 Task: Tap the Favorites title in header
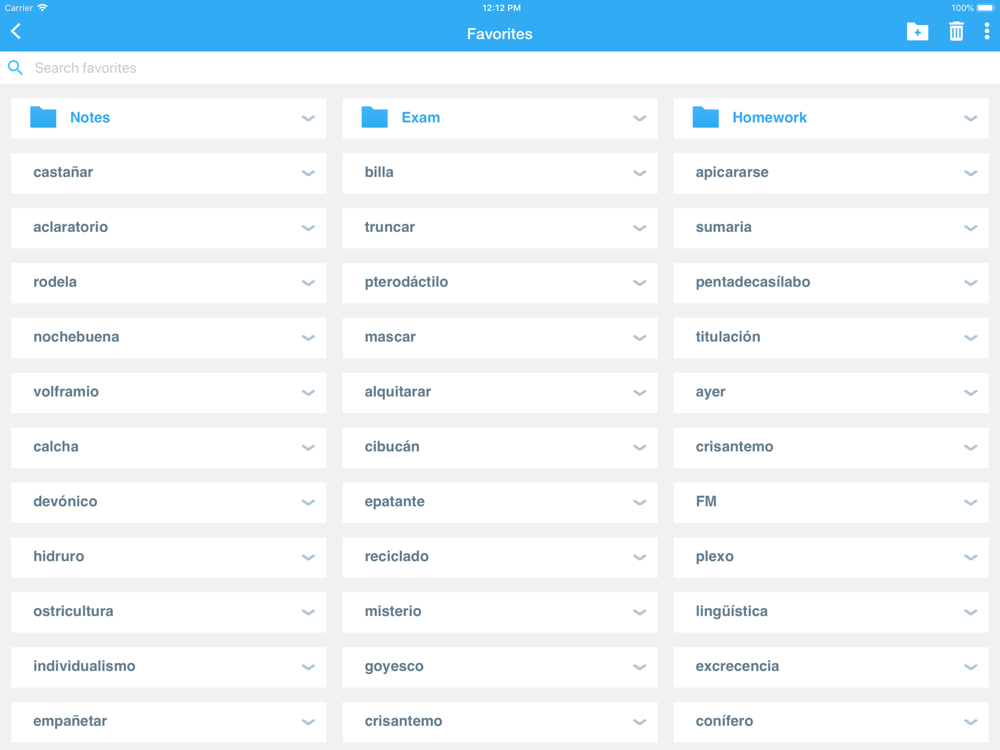pos(499,34)
